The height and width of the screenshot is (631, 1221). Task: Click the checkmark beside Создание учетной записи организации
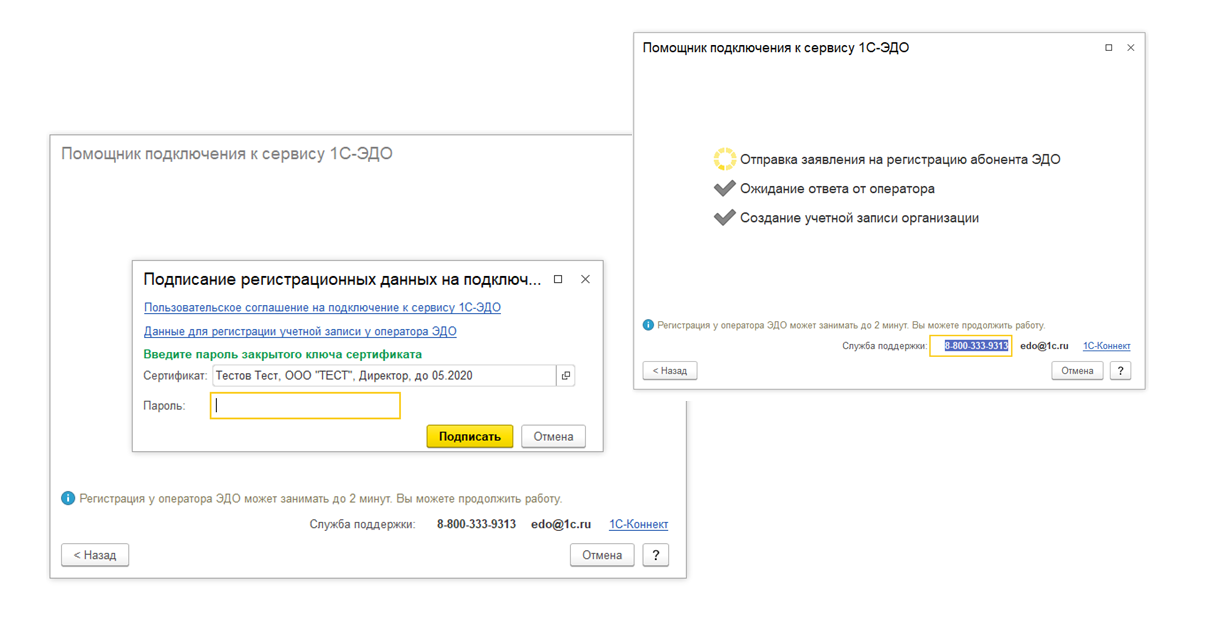point(724,218)
